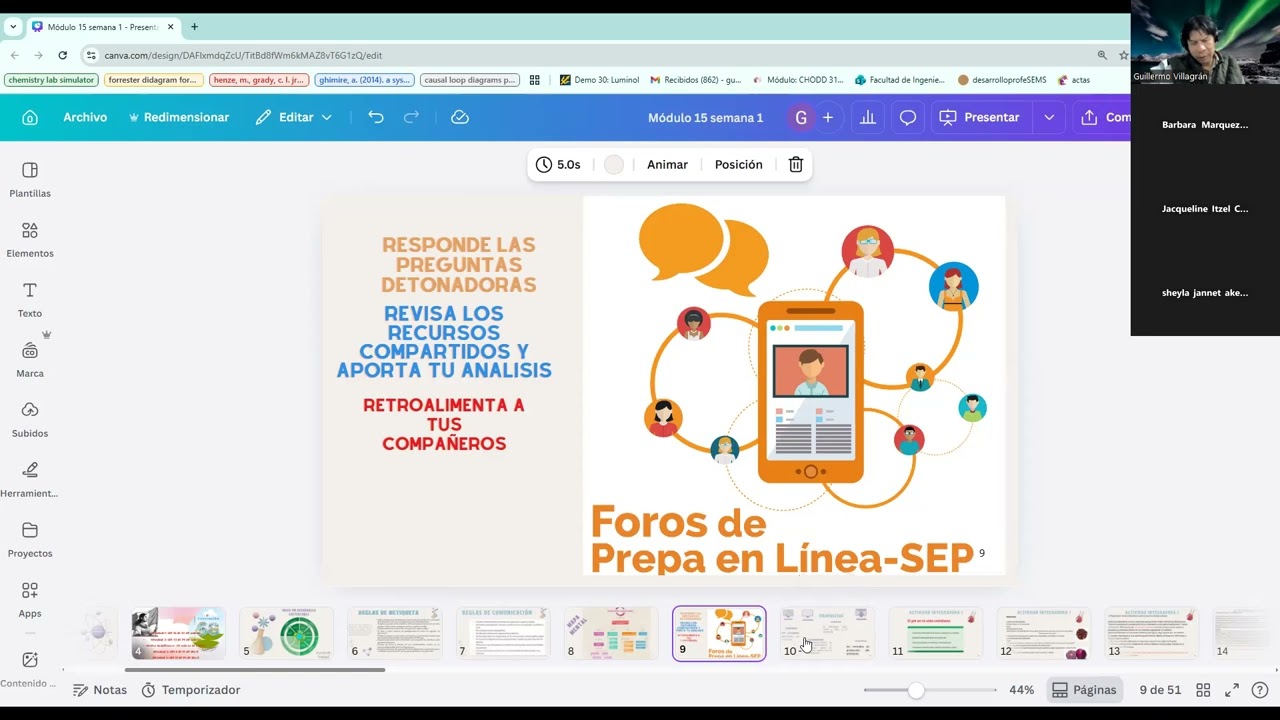Screen dimensions: 1280x720
Task: Open the grid view of pages
Action: click(1203, 690)
